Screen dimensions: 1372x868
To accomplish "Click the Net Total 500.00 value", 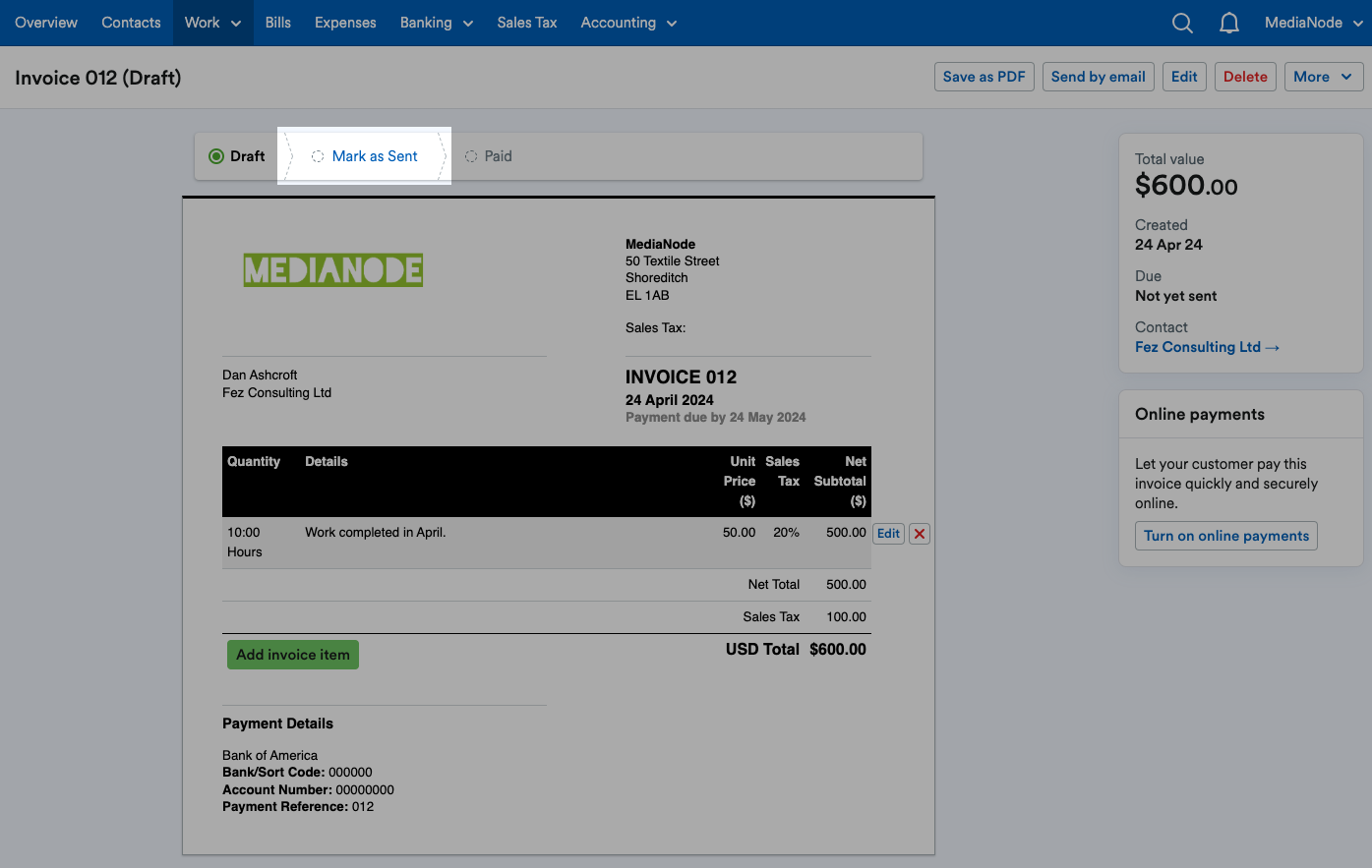I will pos(846,584).
